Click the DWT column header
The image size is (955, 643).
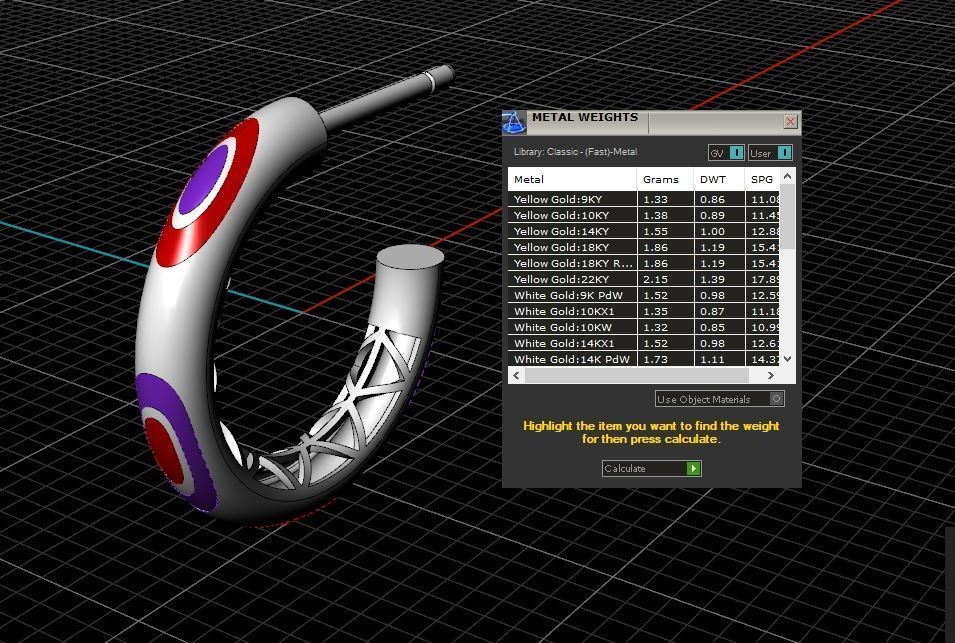[719, 179]
